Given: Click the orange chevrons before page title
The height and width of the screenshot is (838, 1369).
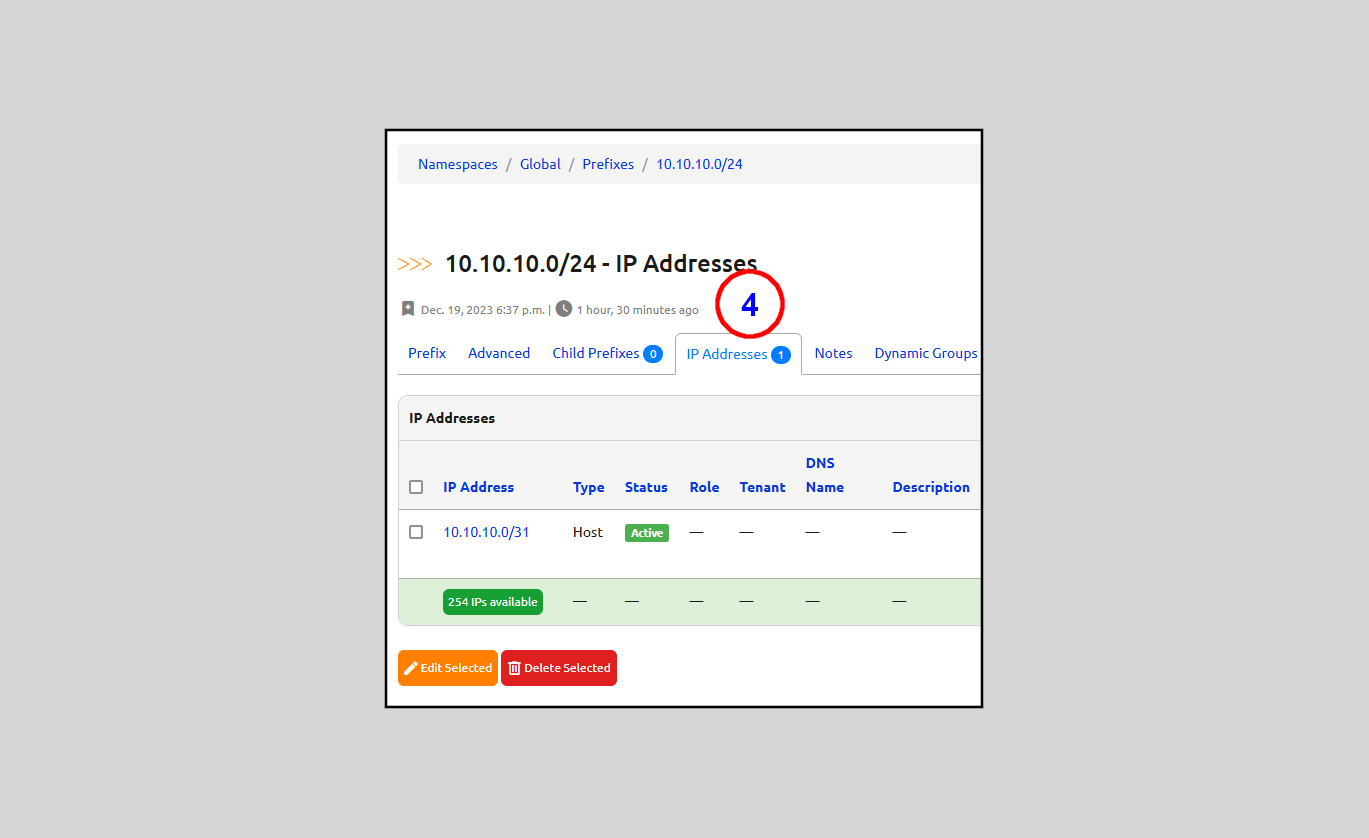Looking at the screenshot, I should pos(415,264).
